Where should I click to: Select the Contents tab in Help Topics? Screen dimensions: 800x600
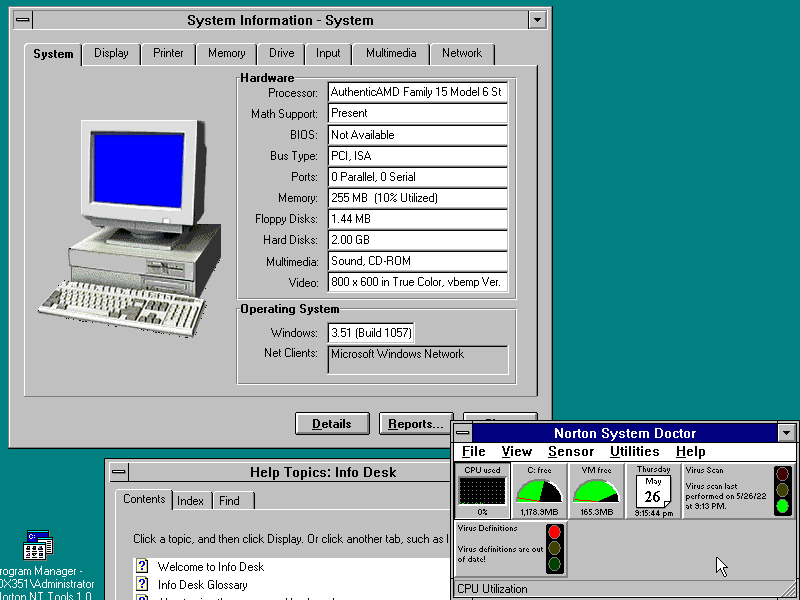pyautogui.click(x=144, y=499)
